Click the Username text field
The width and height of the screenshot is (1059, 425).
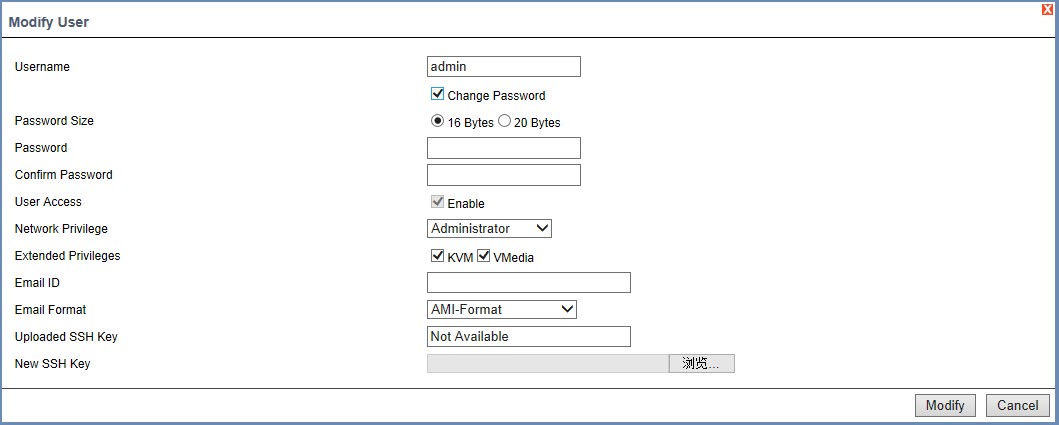click(x=503, y=67)
